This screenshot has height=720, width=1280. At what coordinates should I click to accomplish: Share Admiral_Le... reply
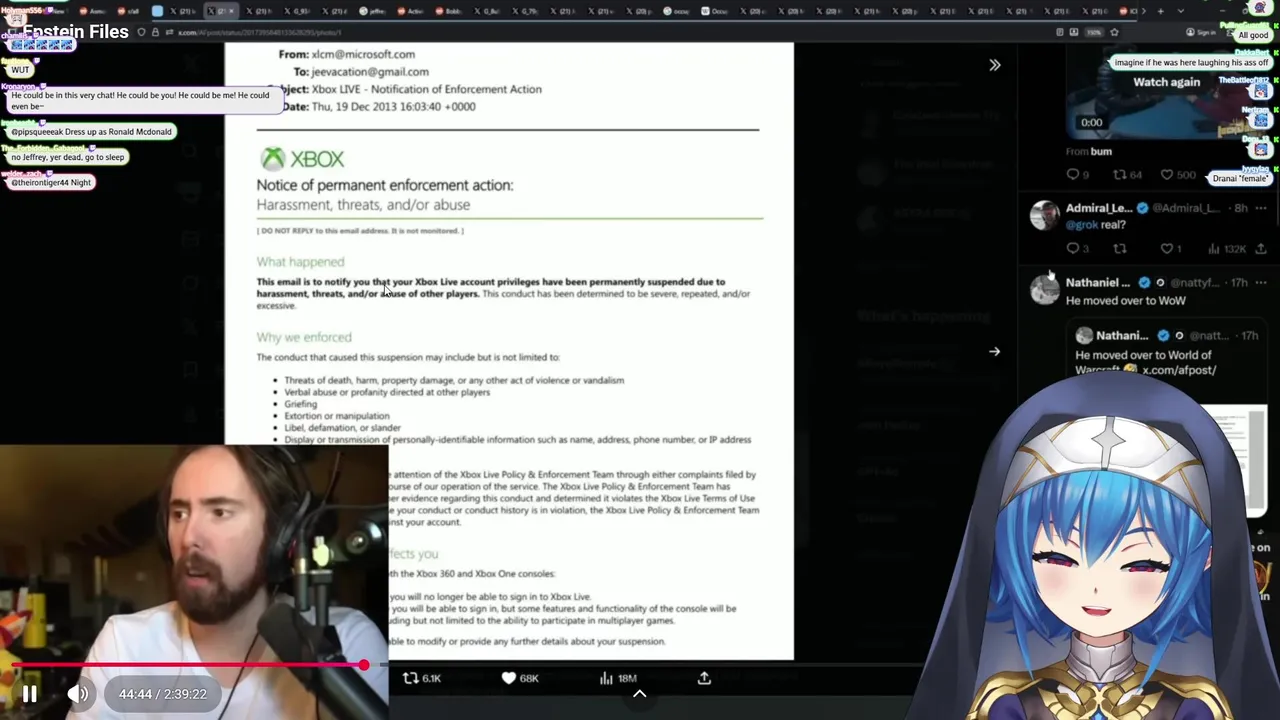click(1261, 248)
